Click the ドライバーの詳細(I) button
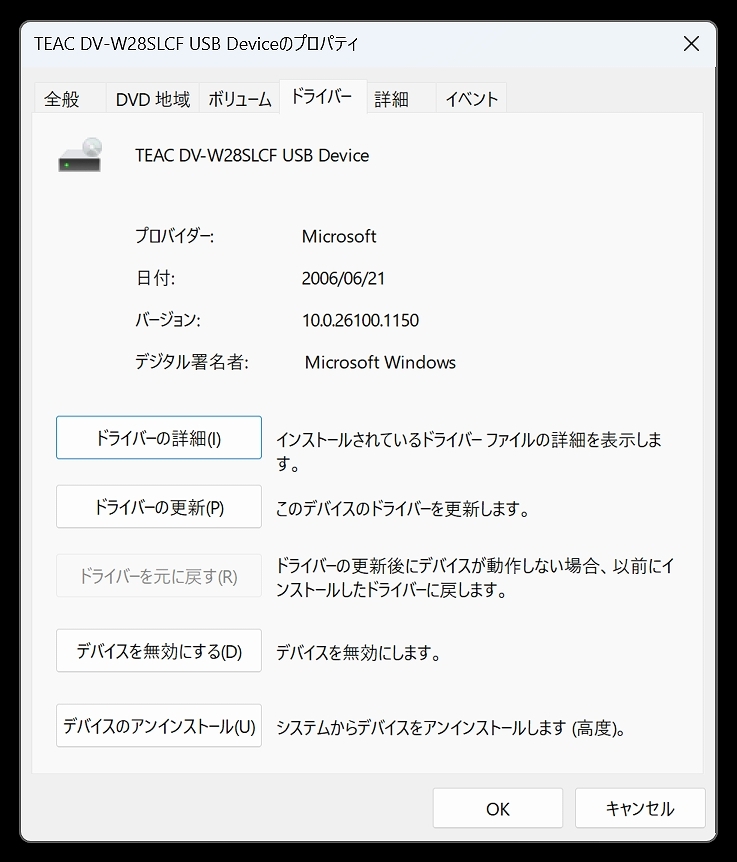This screenshot has height=862, width=737. [x=159, y=438]
